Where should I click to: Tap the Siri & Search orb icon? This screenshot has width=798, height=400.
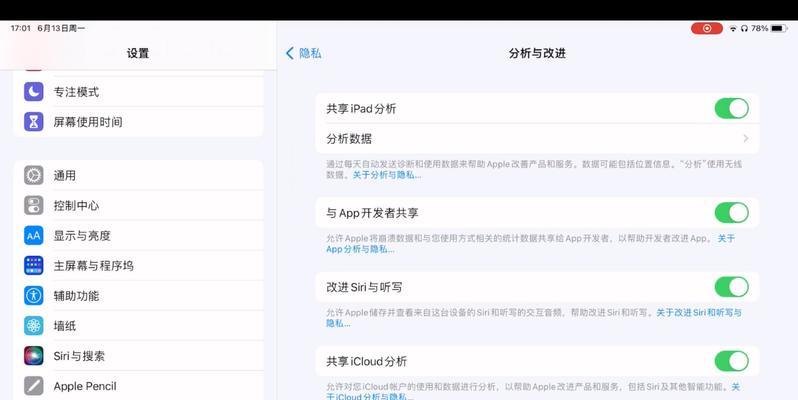click(x=34, y=356)
